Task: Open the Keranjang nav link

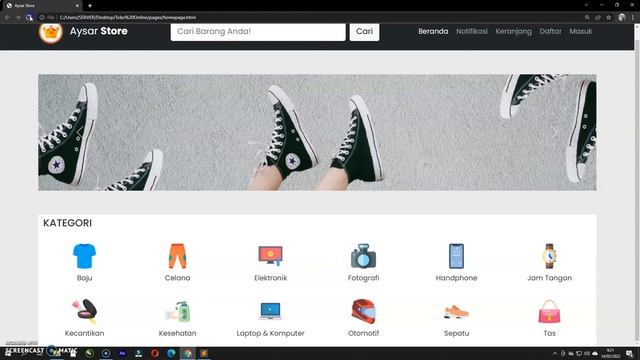Action: (513, 31)
